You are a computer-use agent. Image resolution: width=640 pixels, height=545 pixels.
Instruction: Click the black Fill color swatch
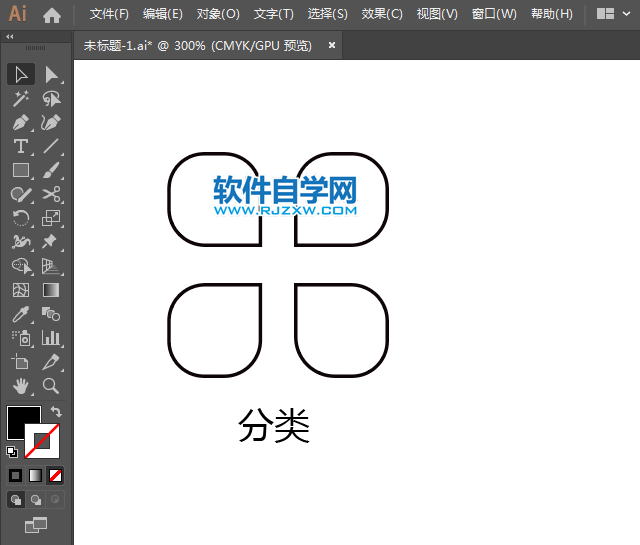tap(22, 421)
